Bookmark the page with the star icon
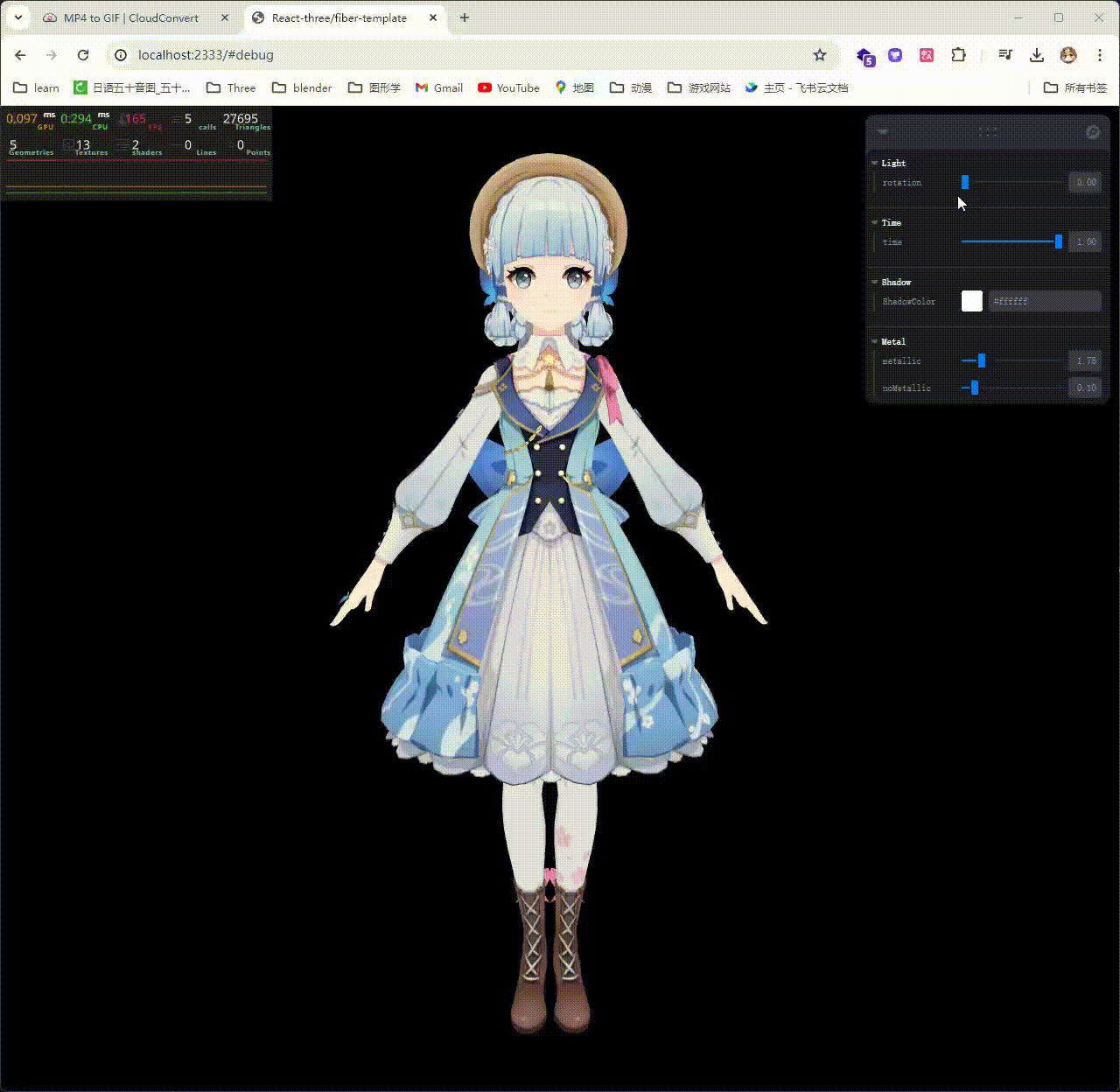The width and height of the screenshot is (1120, 1092). [820, 54]
